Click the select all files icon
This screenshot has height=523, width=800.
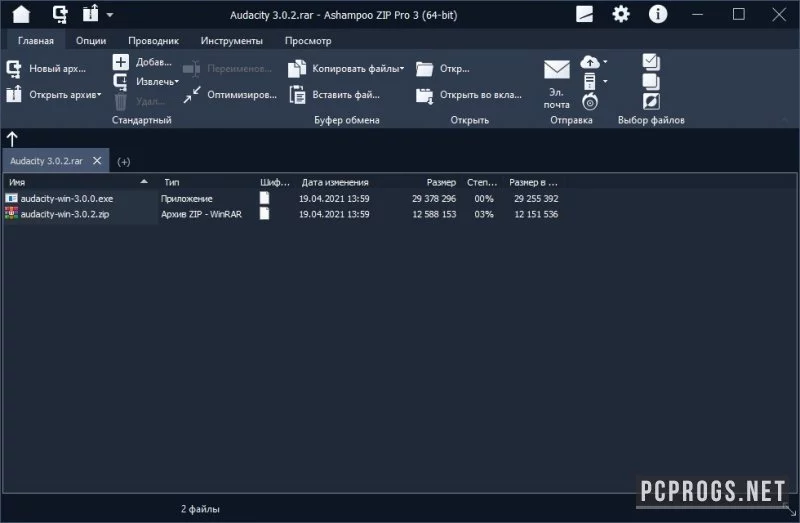click(651, 62)
